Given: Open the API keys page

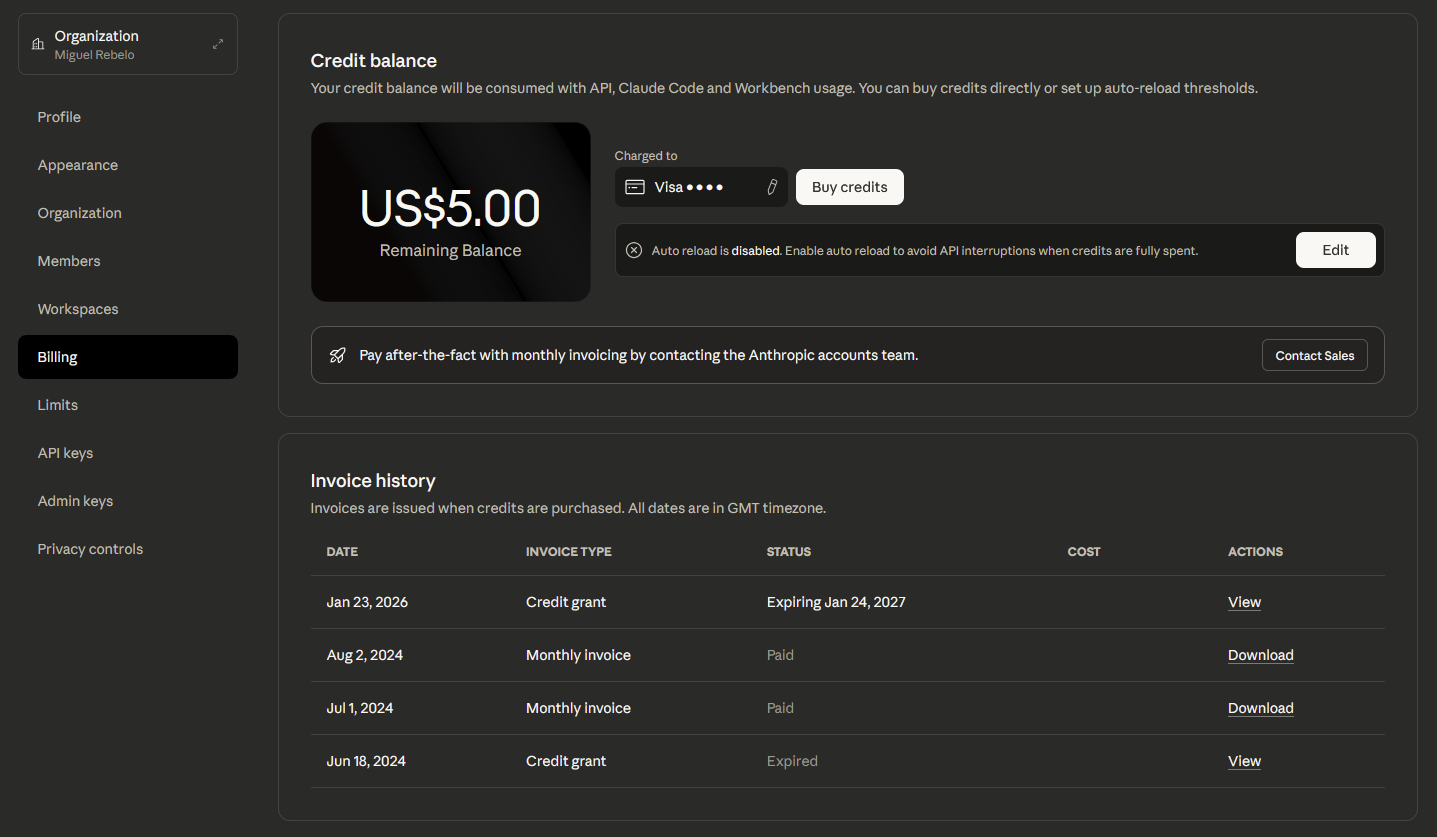Looking at the screenshot, I should (64, 452).
